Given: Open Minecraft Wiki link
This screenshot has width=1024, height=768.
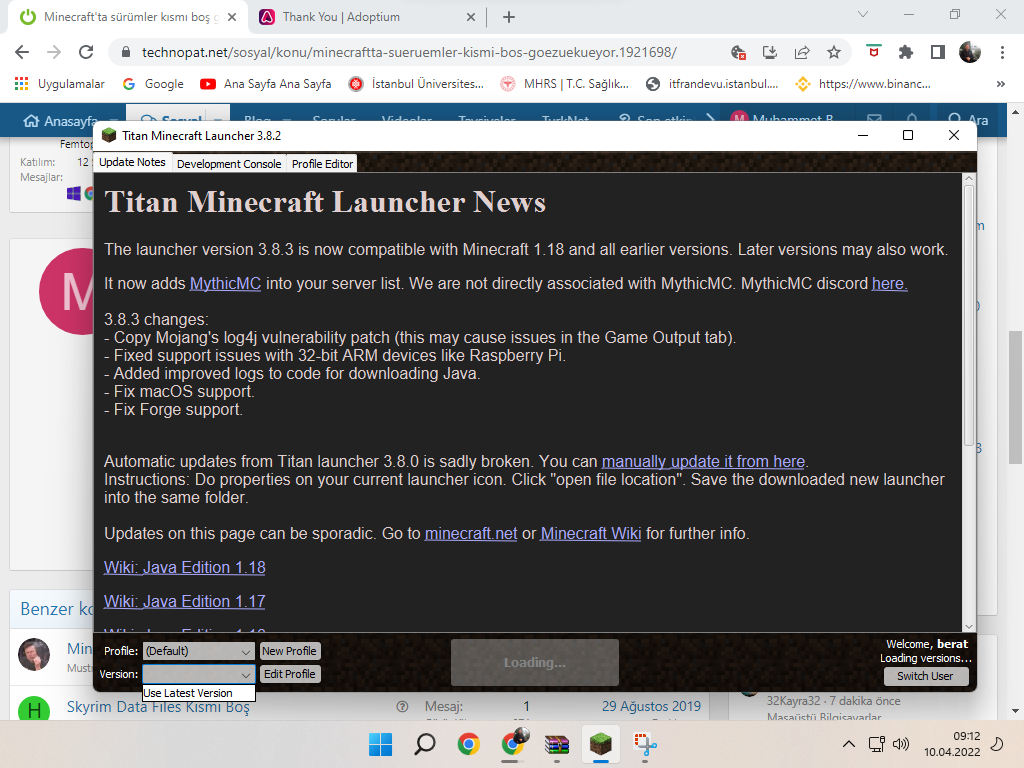Looking at the screenshot, I should tap(590, 533).
